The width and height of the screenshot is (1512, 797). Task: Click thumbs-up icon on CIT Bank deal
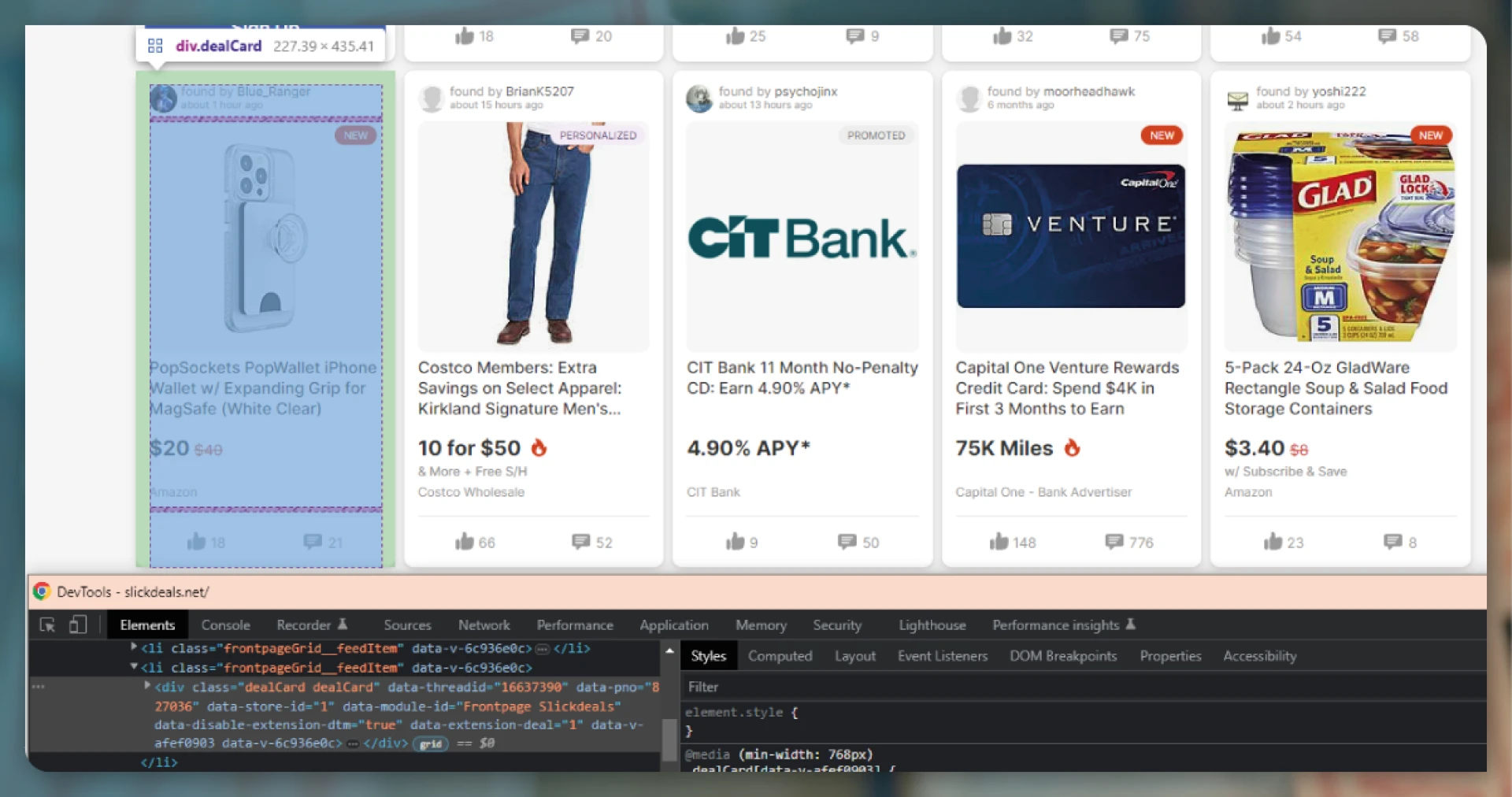735,541
